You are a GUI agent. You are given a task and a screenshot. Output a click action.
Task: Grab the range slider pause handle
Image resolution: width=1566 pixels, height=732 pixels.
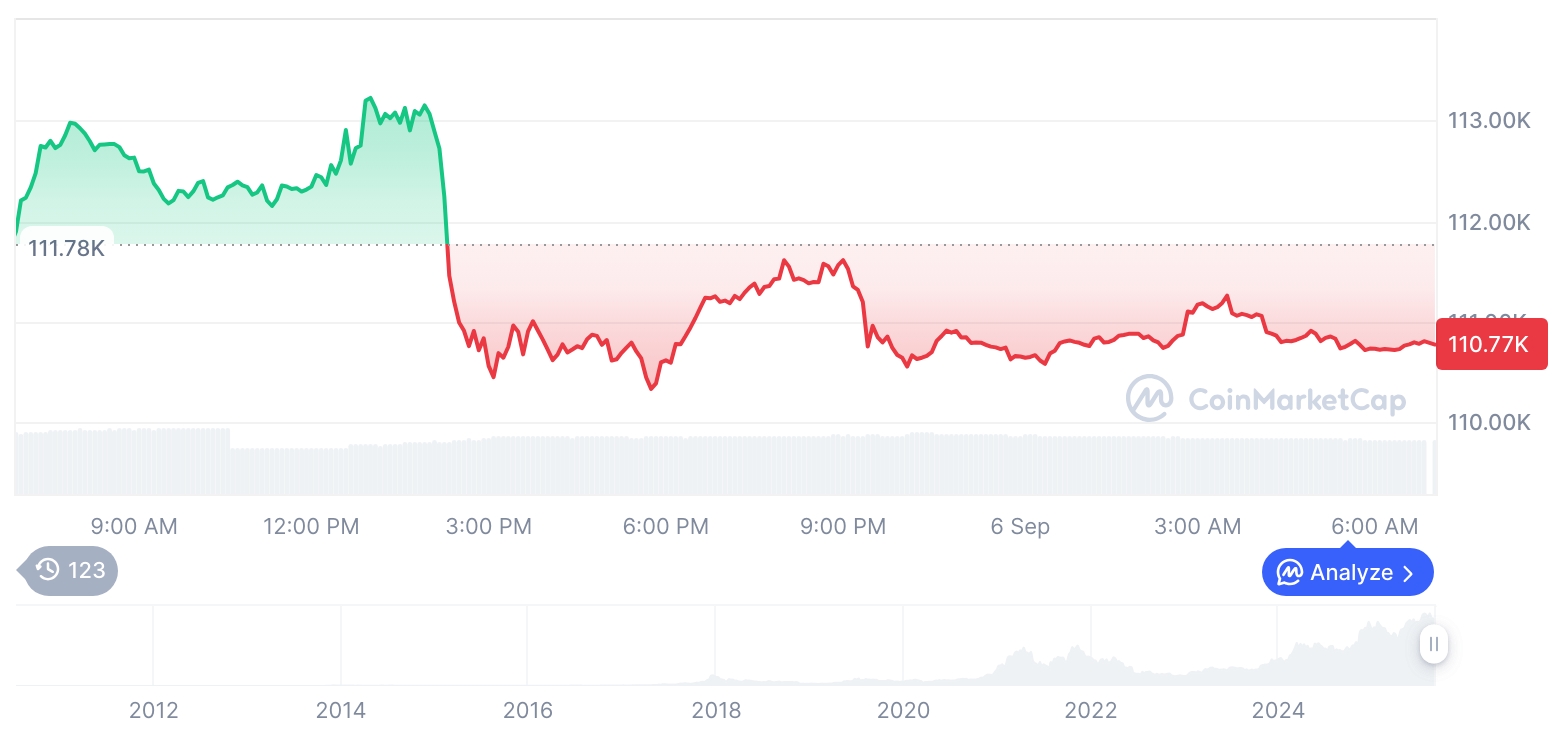coord(1433,644)
